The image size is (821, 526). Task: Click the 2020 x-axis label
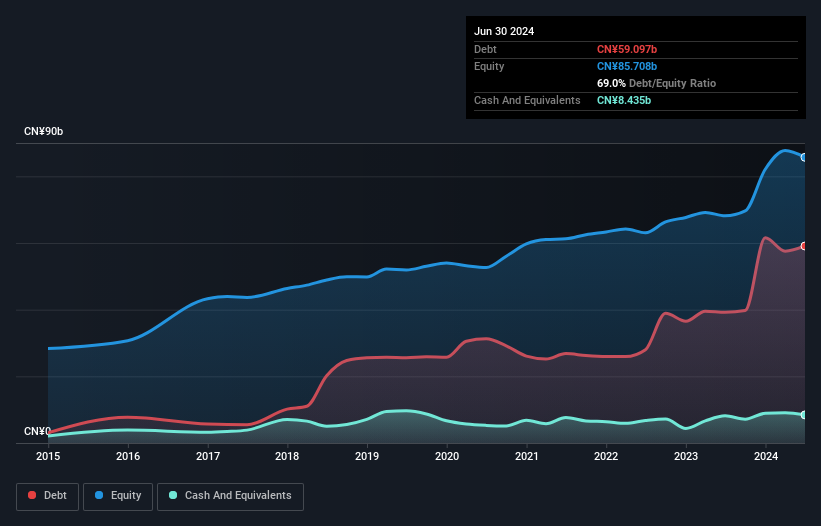tap(447, 456)
